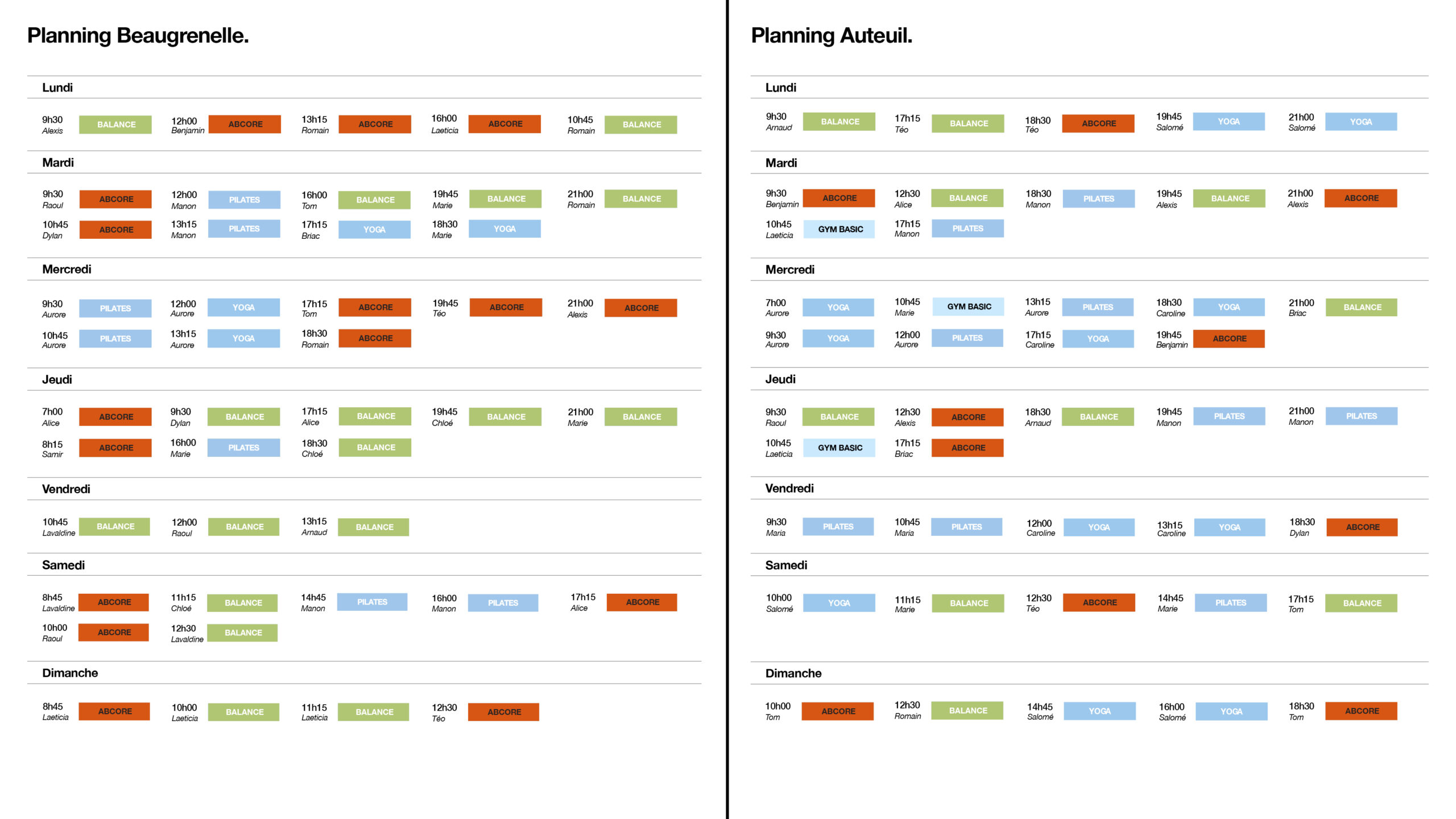The height and width of the screenshot is (819, 1456).
Task: Click the "Planning Auteuil." heading
Action: pos(831,35)
